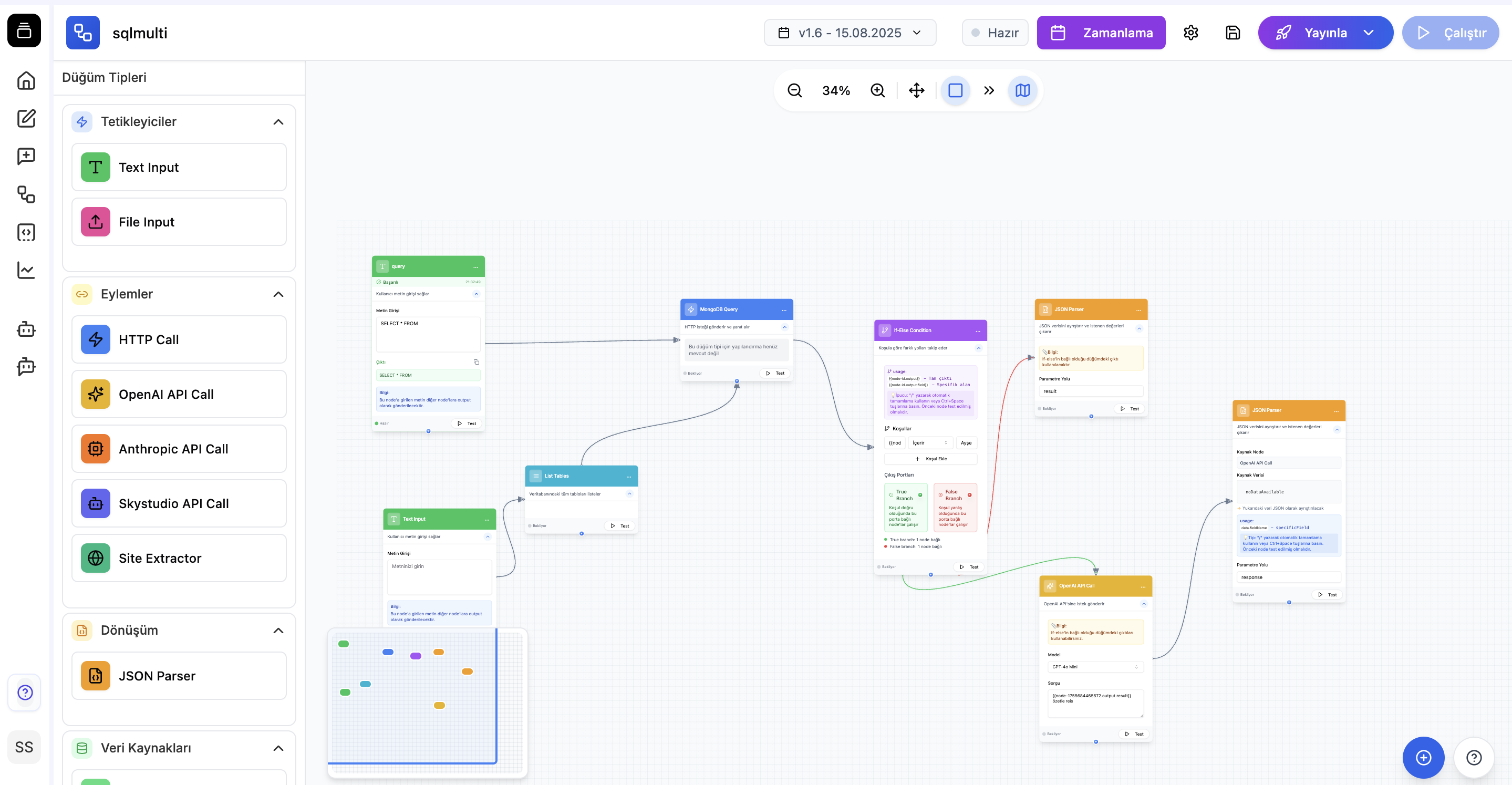Click the Metninizi girin text field
The image size is (1512, 785).
(439, 576)
